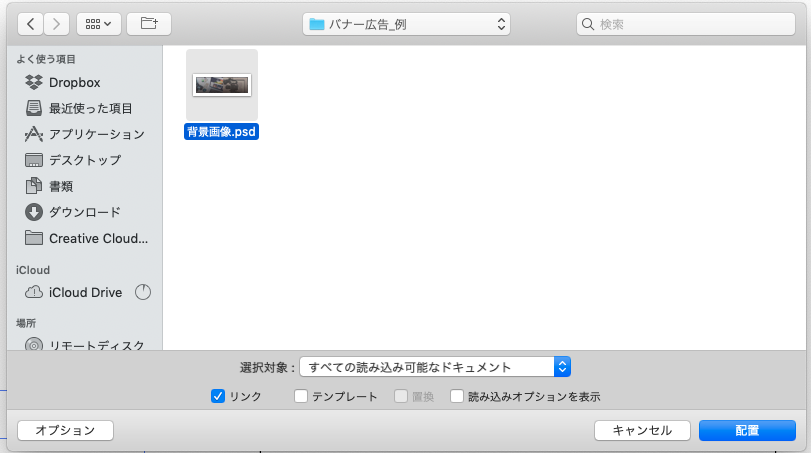Enable the テンプレート checkbox

pyautogui.click(x=301, y=396)
